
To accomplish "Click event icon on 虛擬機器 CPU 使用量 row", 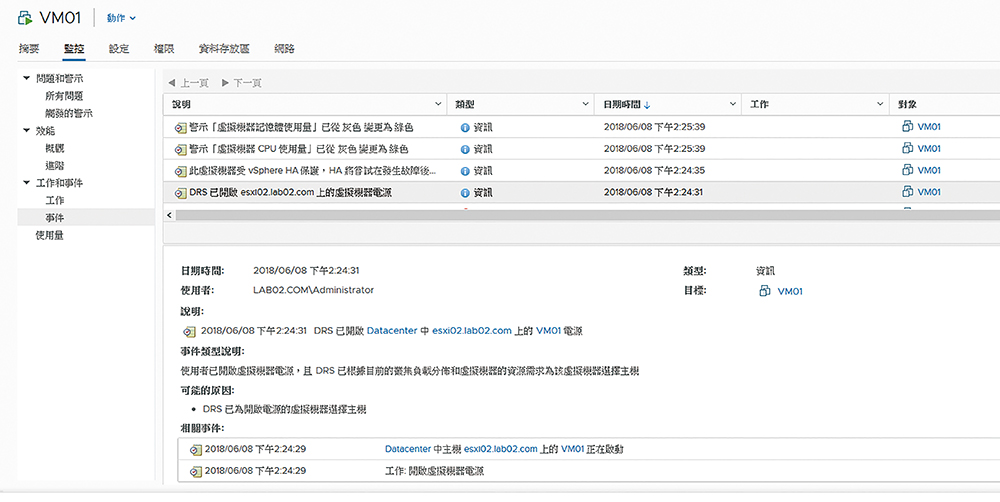I will (180, 149).
